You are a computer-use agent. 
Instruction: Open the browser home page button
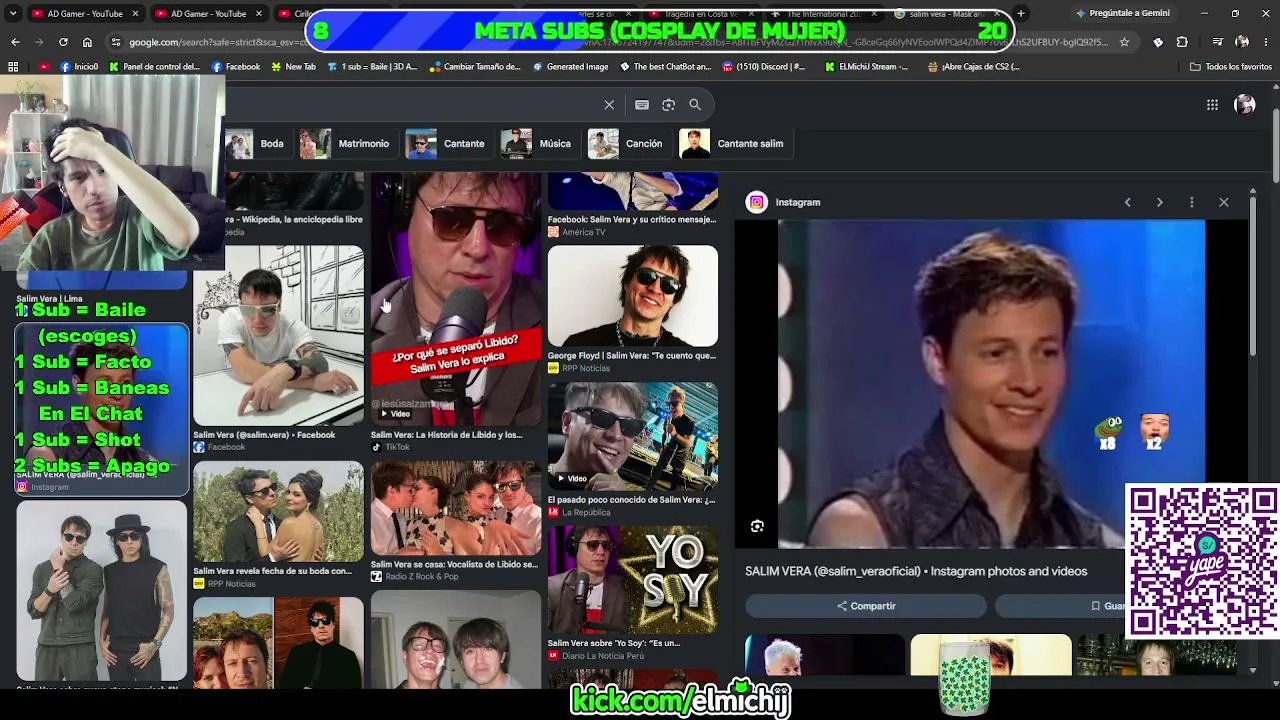click(87, 42)
